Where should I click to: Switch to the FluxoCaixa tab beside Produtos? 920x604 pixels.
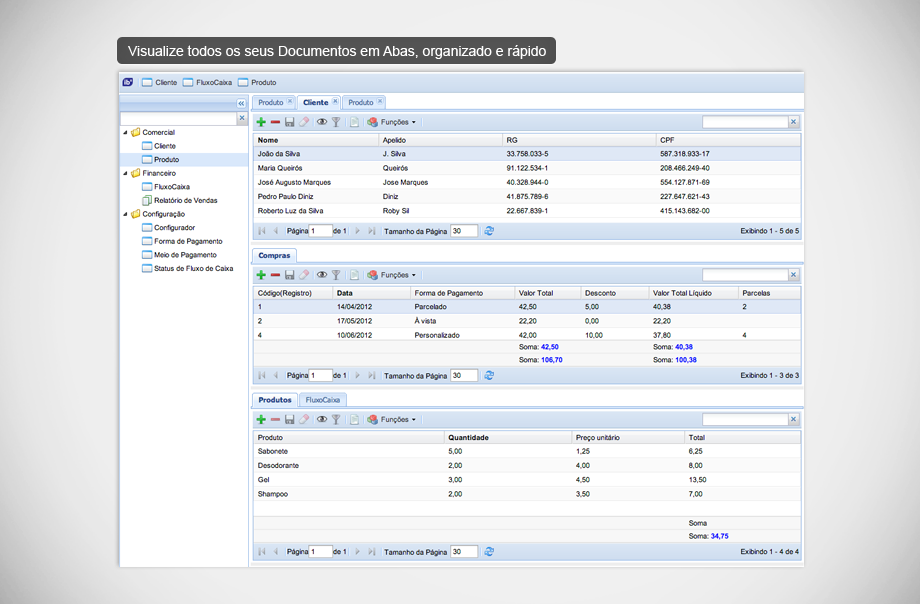click(323, 400)
